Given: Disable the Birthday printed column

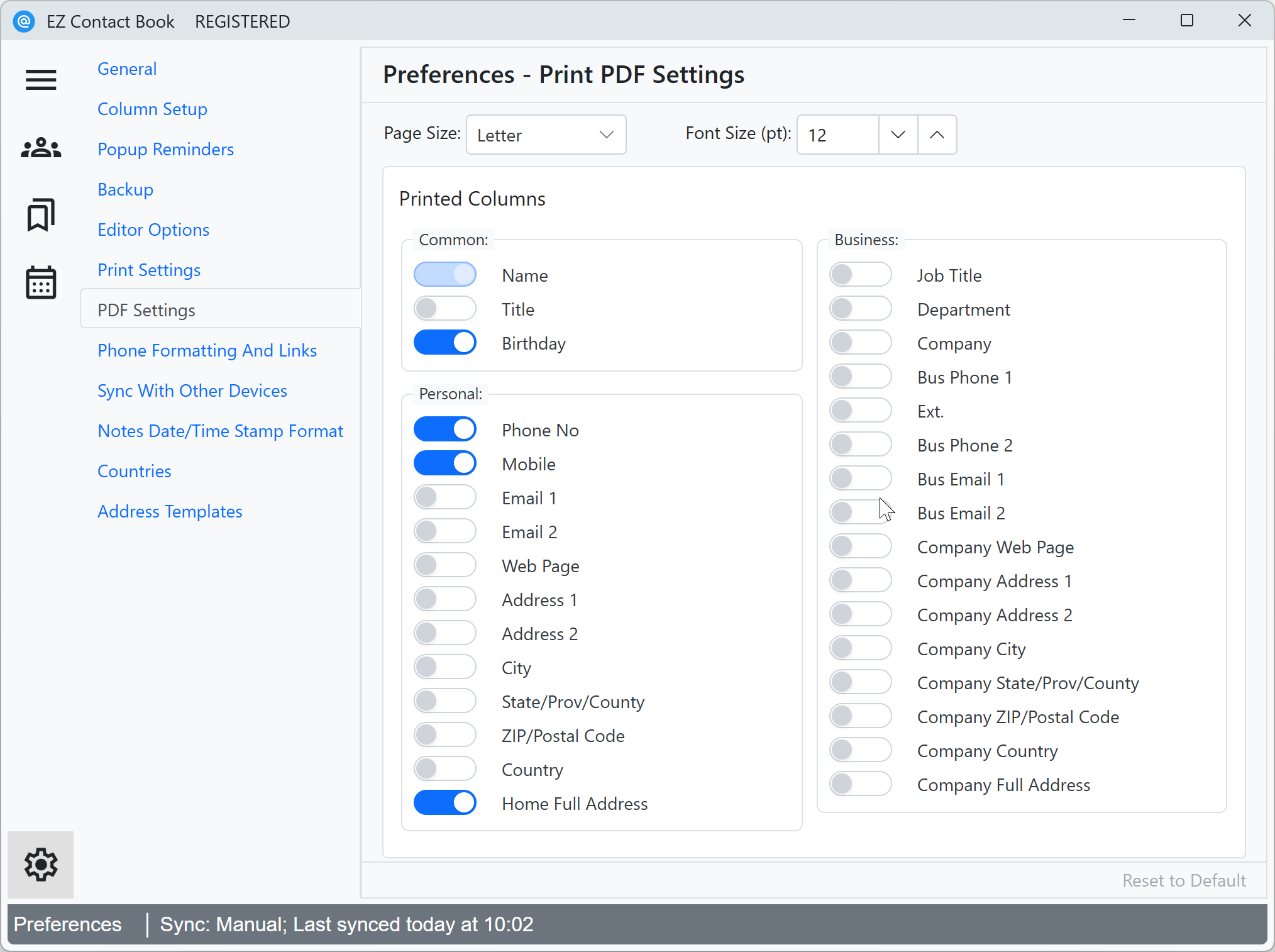Looking at the screenshot, I should (445, 342).
